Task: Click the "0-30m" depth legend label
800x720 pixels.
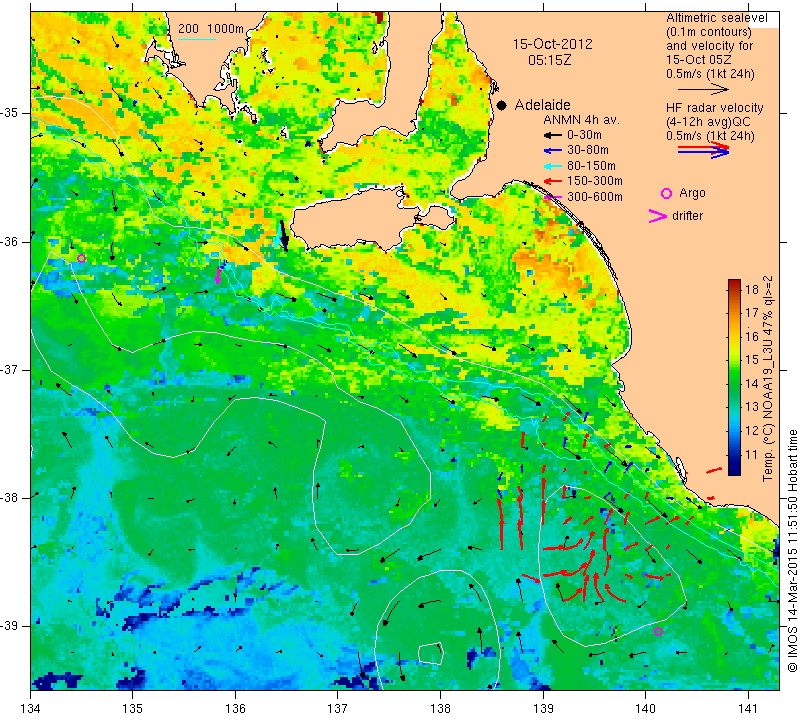Action: 584,135
